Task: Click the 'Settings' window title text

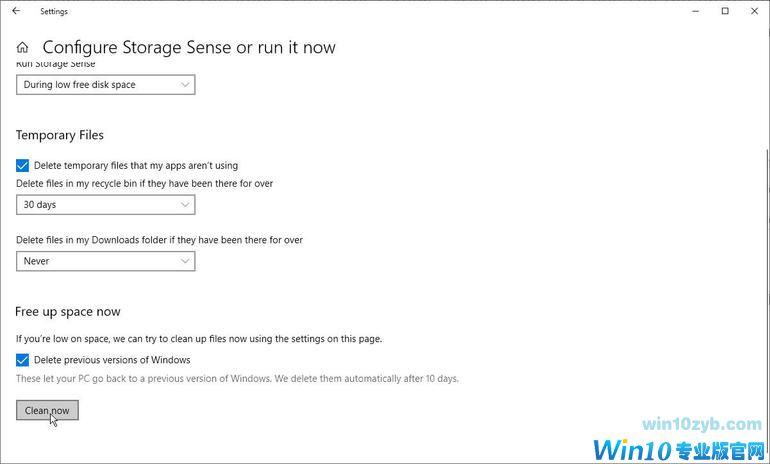Action: [54, 11]
